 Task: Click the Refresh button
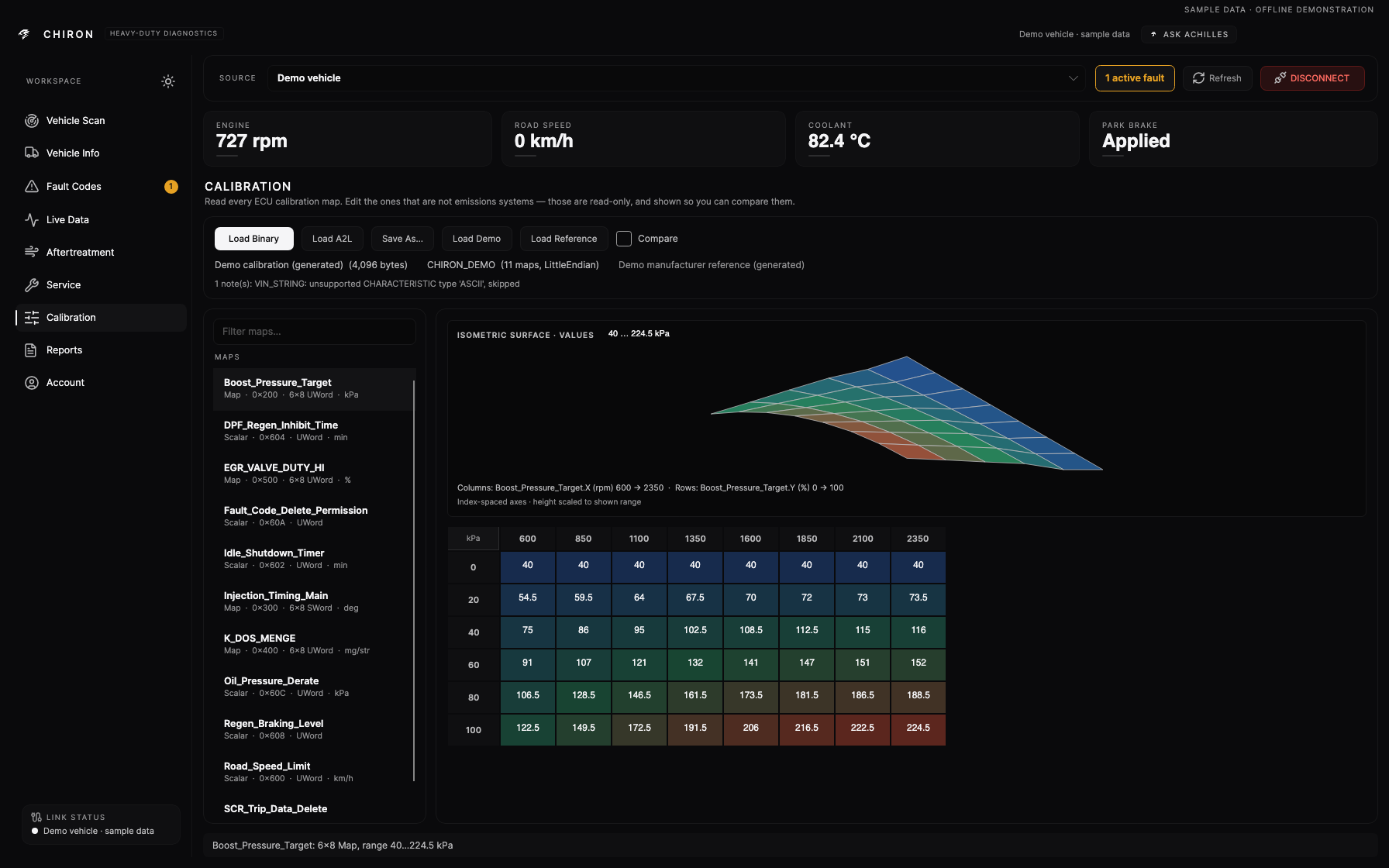click(x=1217, y=78)
